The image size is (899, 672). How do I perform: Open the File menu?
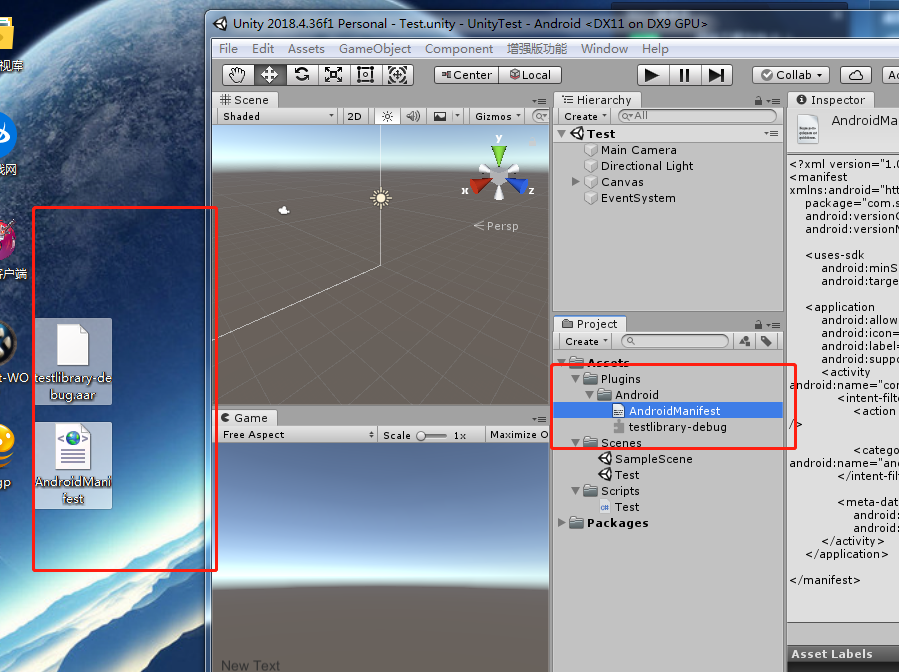(x=228, y=49)
